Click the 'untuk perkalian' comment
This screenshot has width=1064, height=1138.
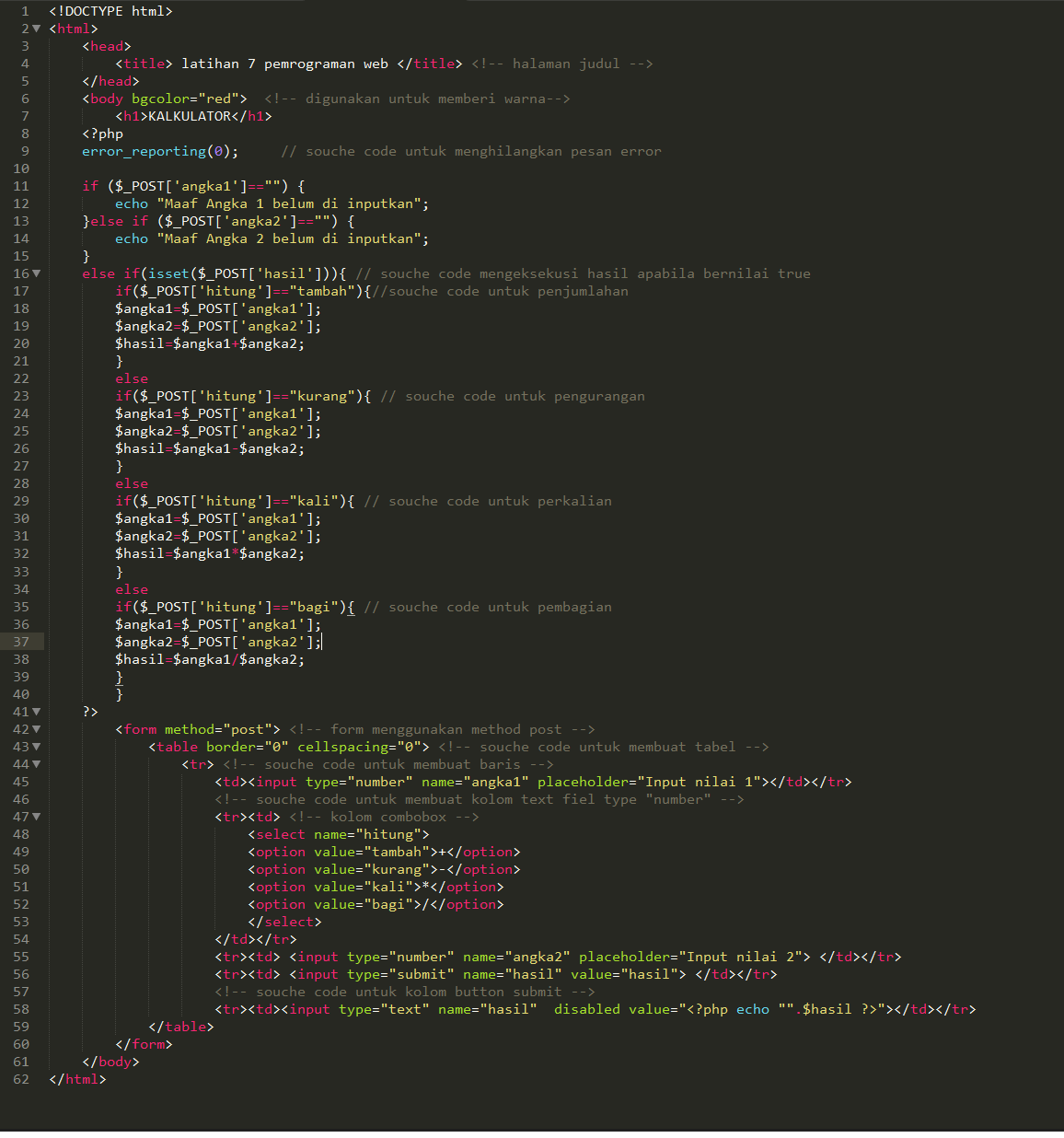[549, 501]
